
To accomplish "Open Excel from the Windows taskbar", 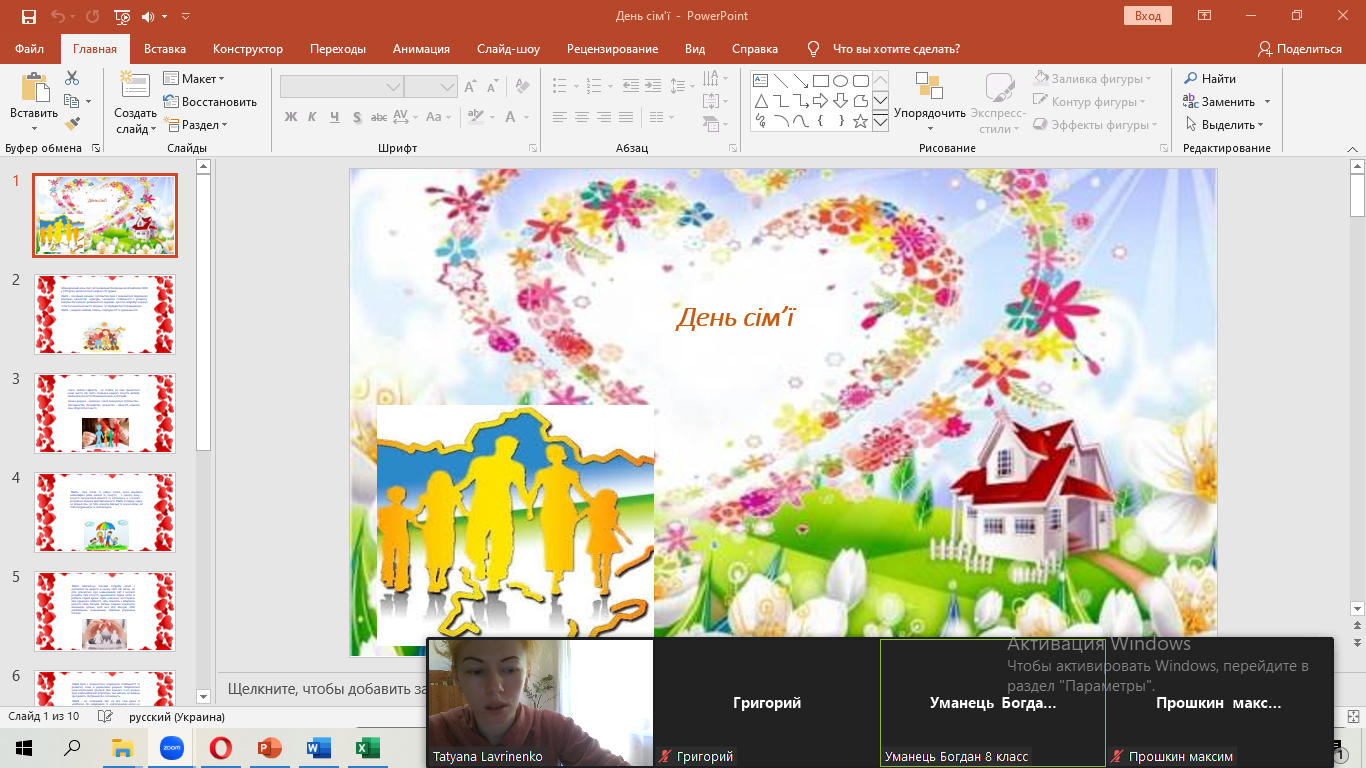I will (369, 747).
